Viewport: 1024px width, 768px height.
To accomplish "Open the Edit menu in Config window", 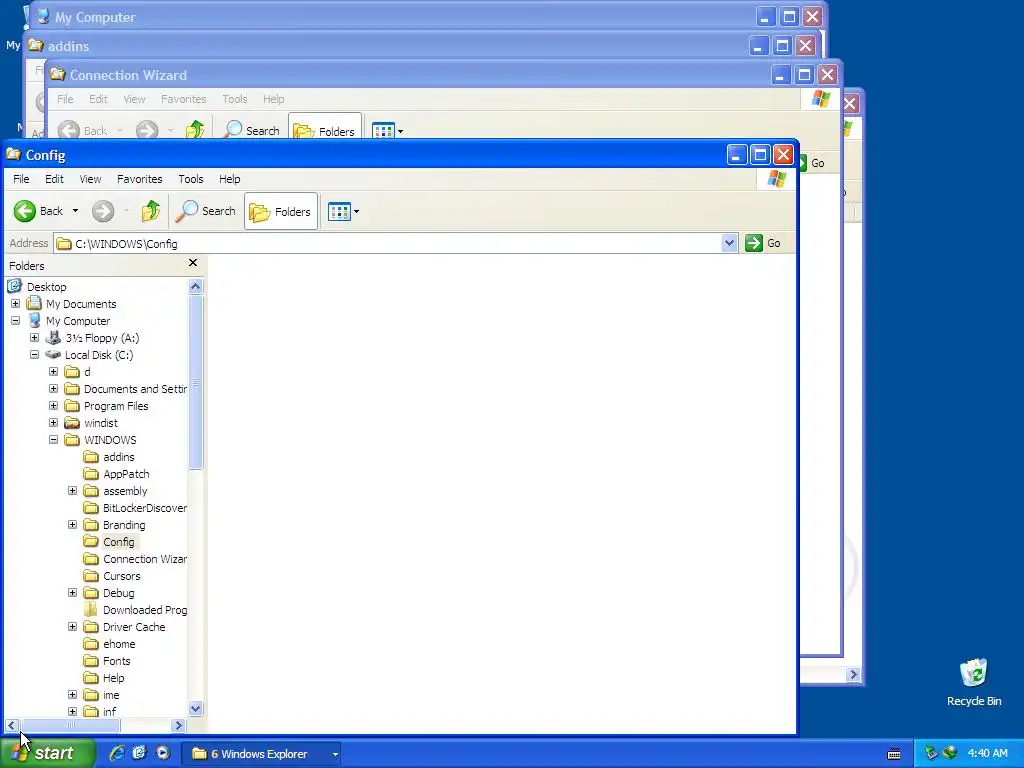I will [x=54, y=179].
